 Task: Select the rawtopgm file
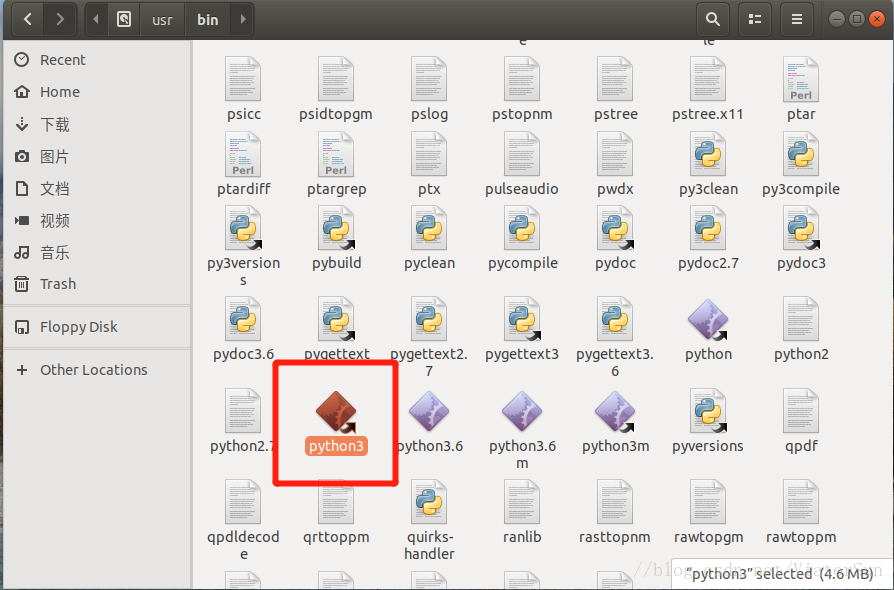click(x=708, y=513)
